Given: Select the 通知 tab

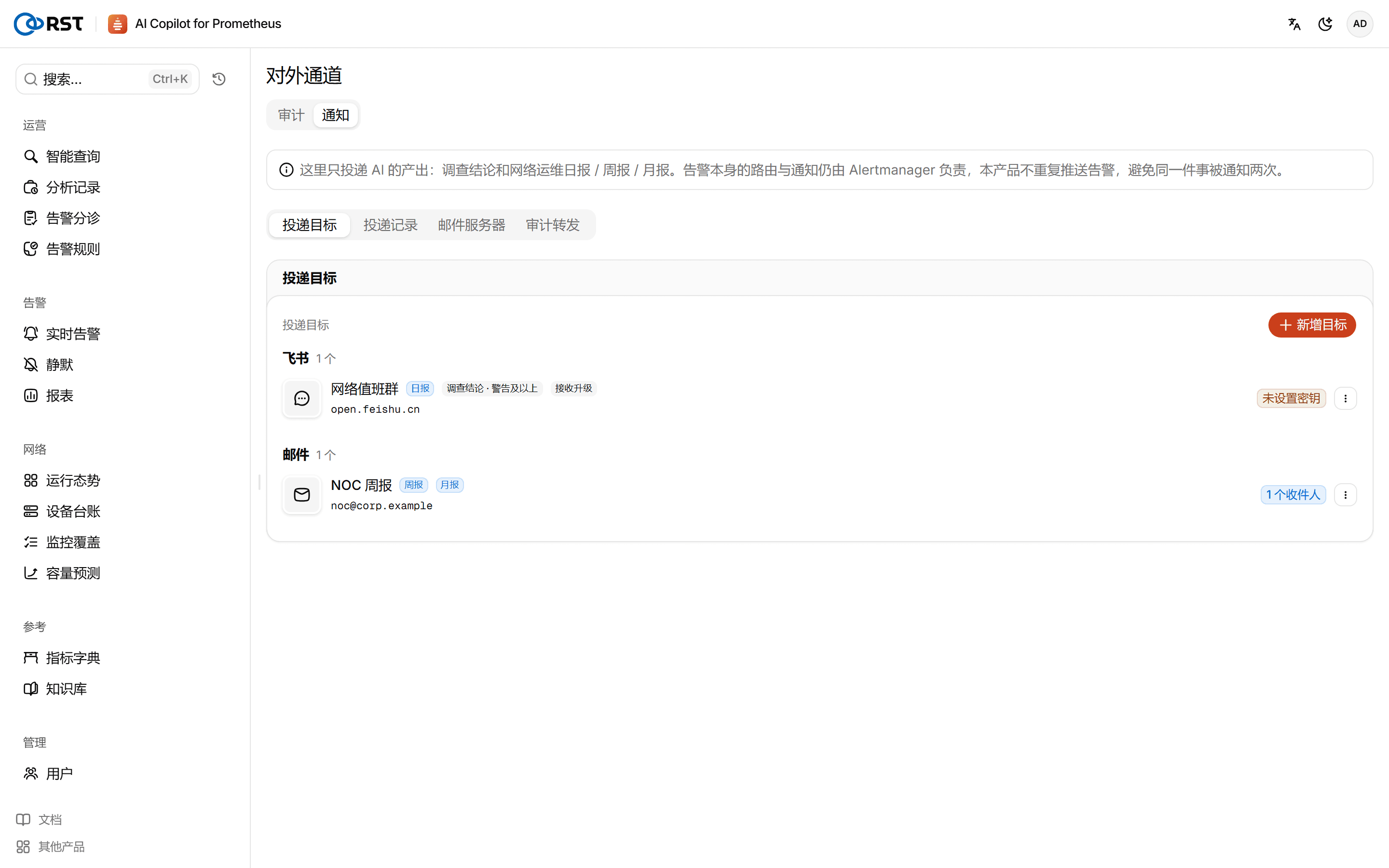Looking at the screenshot, I should [336, 115].
